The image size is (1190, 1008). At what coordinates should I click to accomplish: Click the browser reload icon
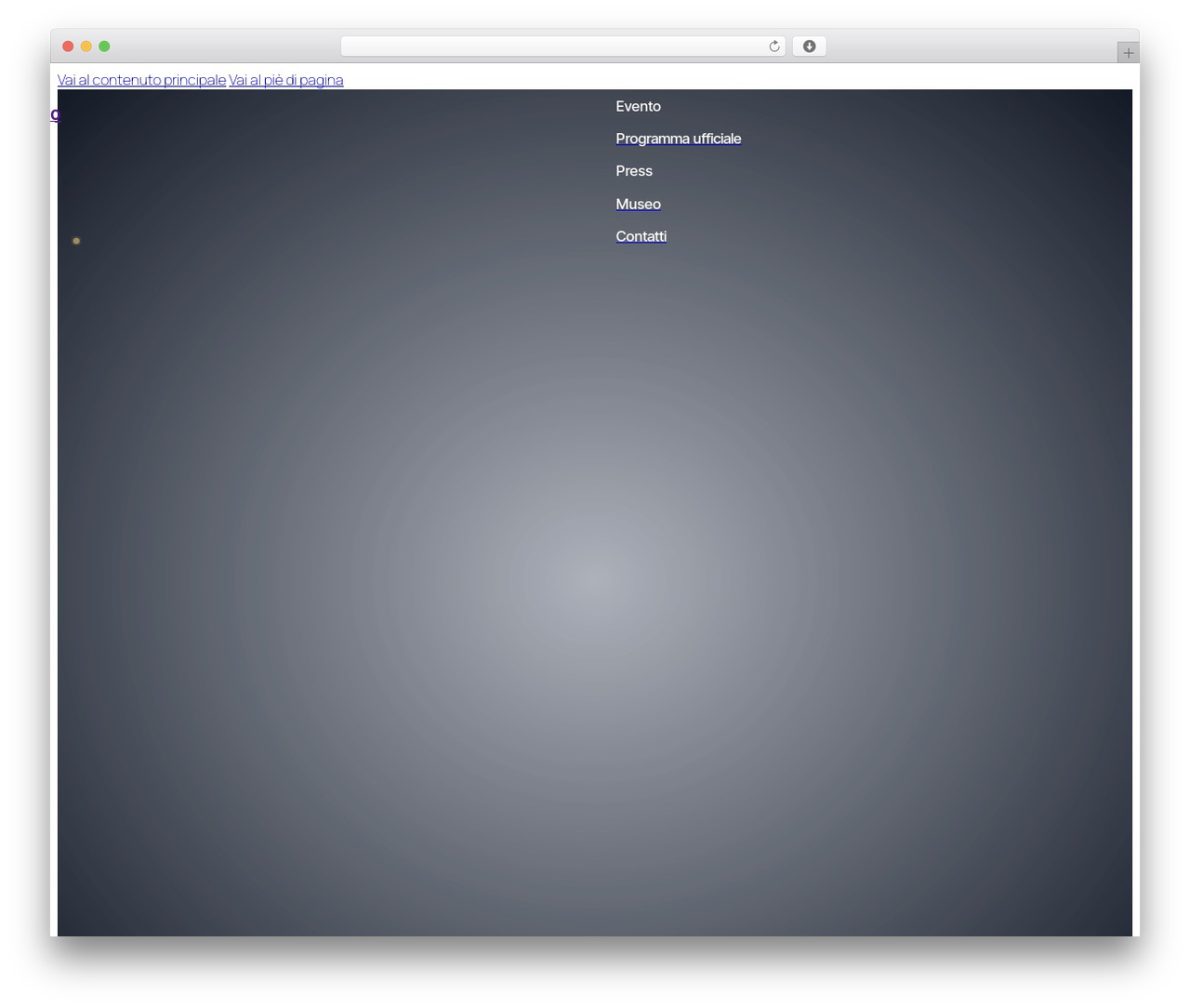[773, 46]
